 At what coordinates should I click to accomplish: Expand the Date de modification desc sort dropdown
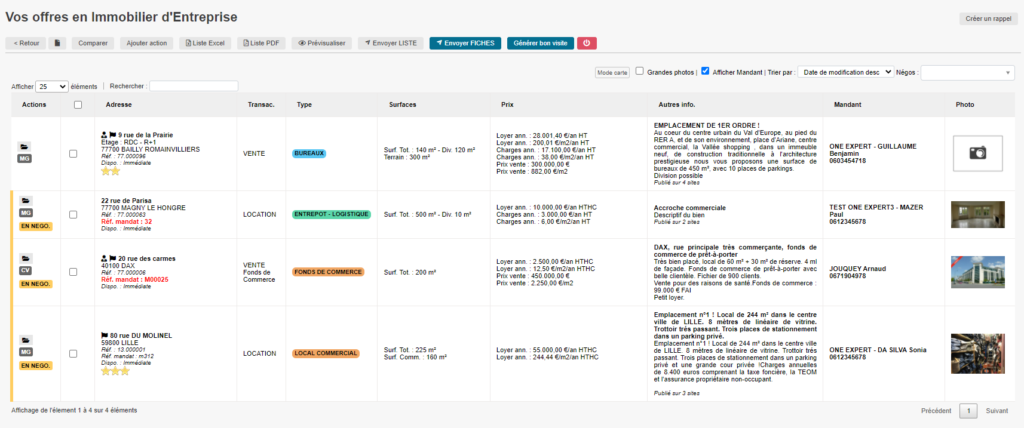[x=845, y=72]
